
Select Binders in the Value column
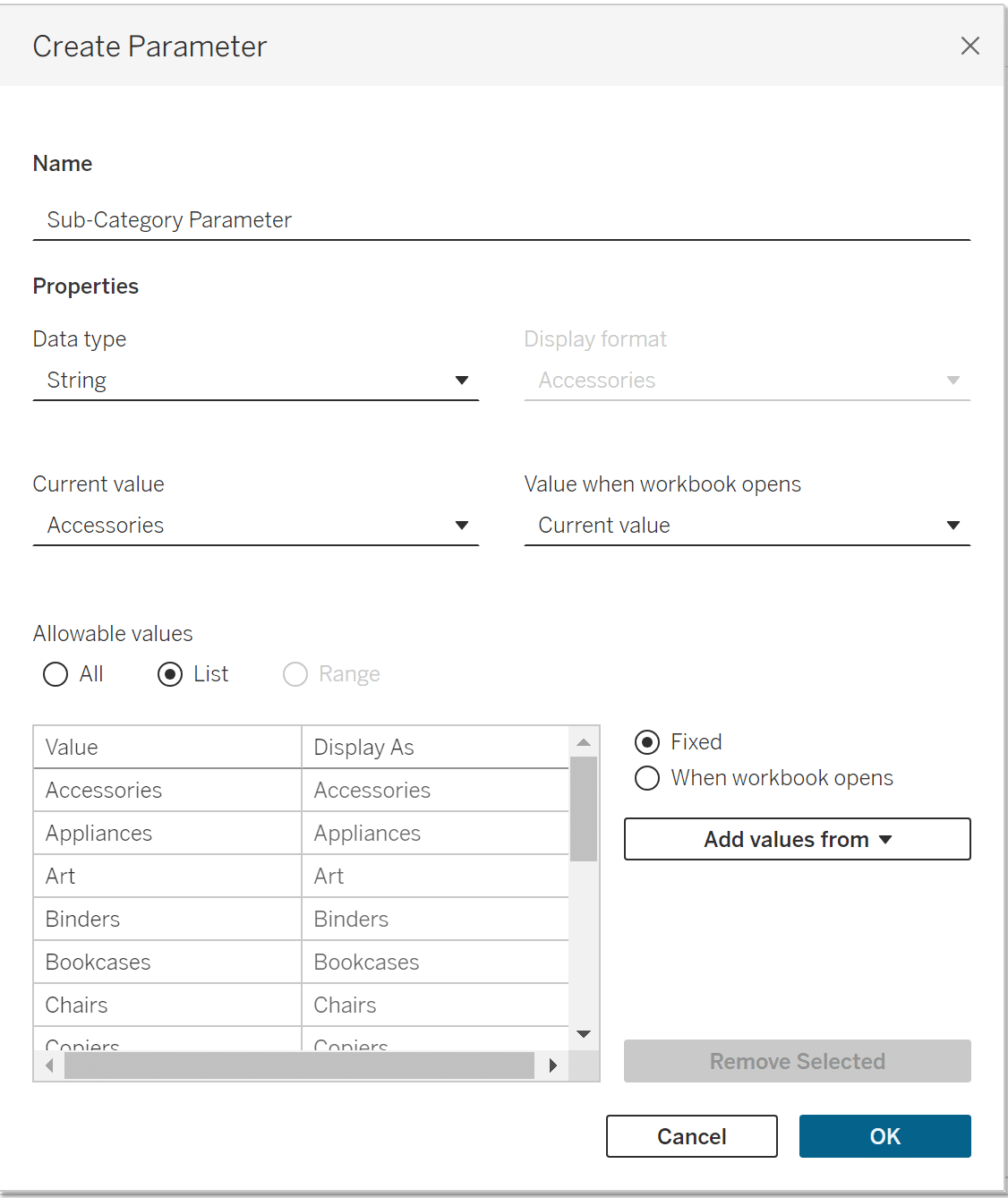[x=167, y=919]
